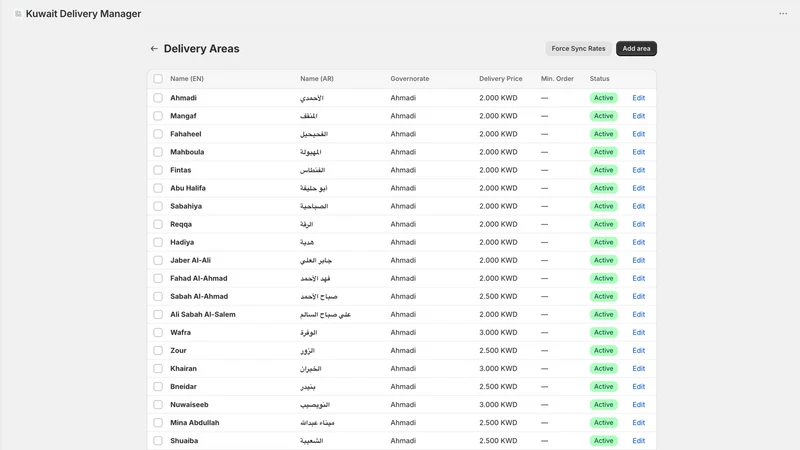Click the Kuwait Delivery Manager app icon
This screenshot has height=450, width=800.
[18, 14]
